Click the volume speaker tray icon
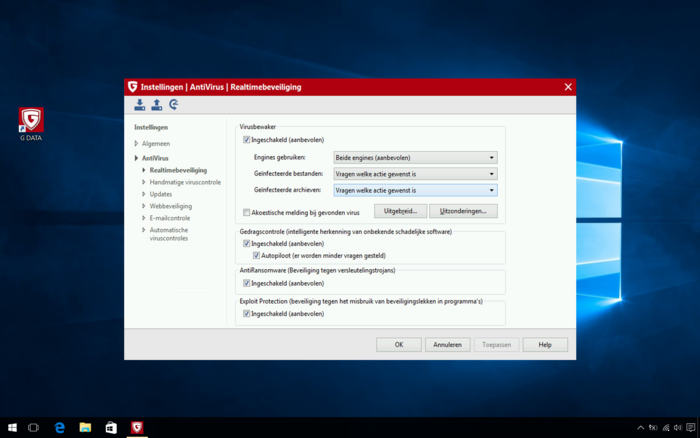 coord(678,428)
